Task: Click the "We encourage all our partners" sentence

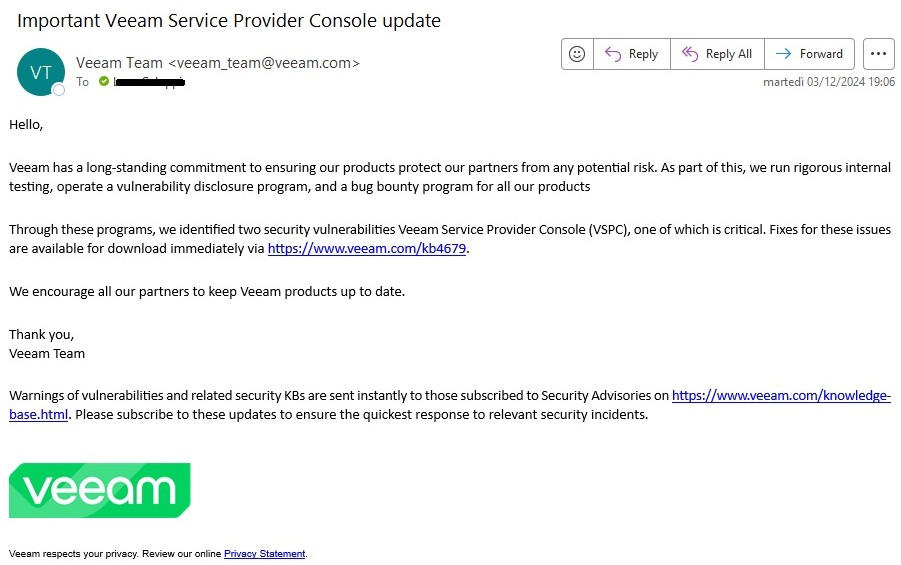Action: click(207, 291)
